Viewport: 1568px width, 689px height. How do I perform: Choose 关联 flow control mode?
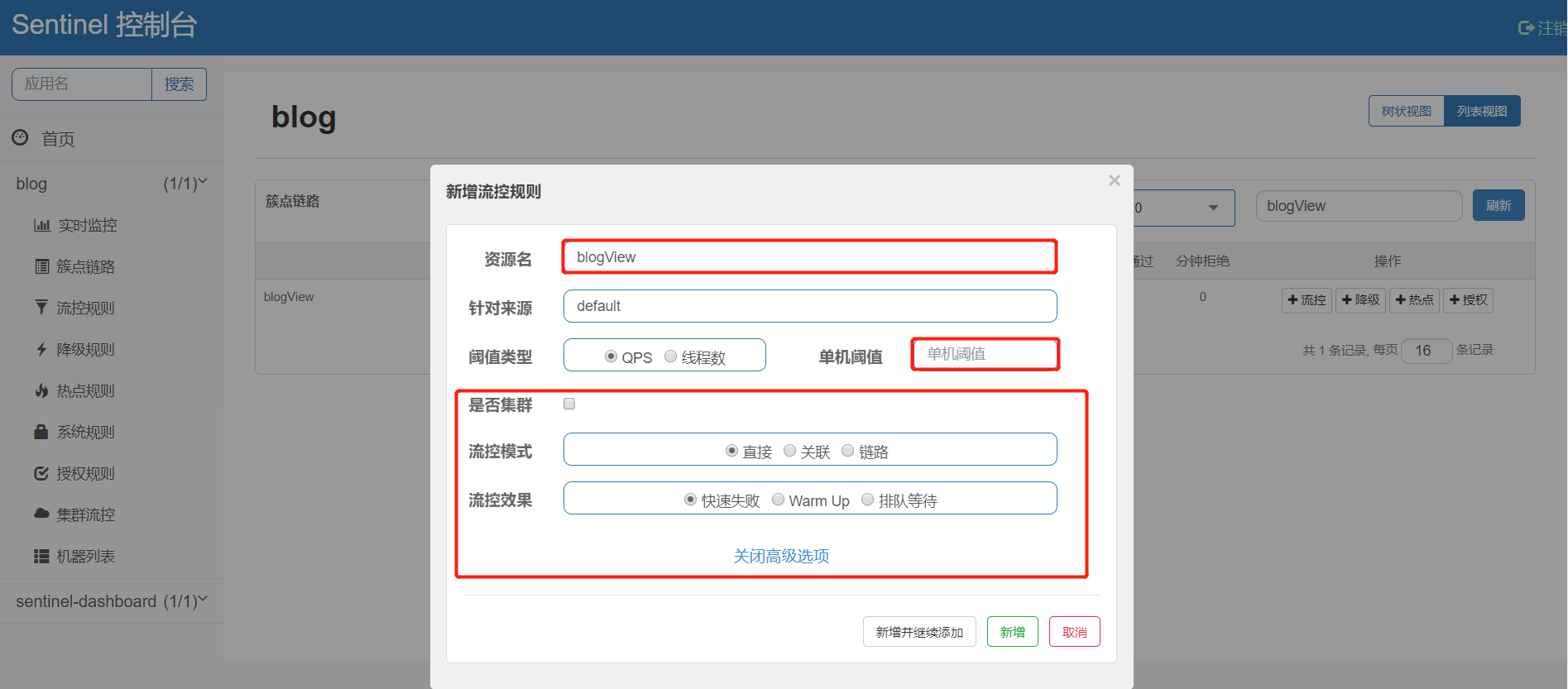pos(789,451)
